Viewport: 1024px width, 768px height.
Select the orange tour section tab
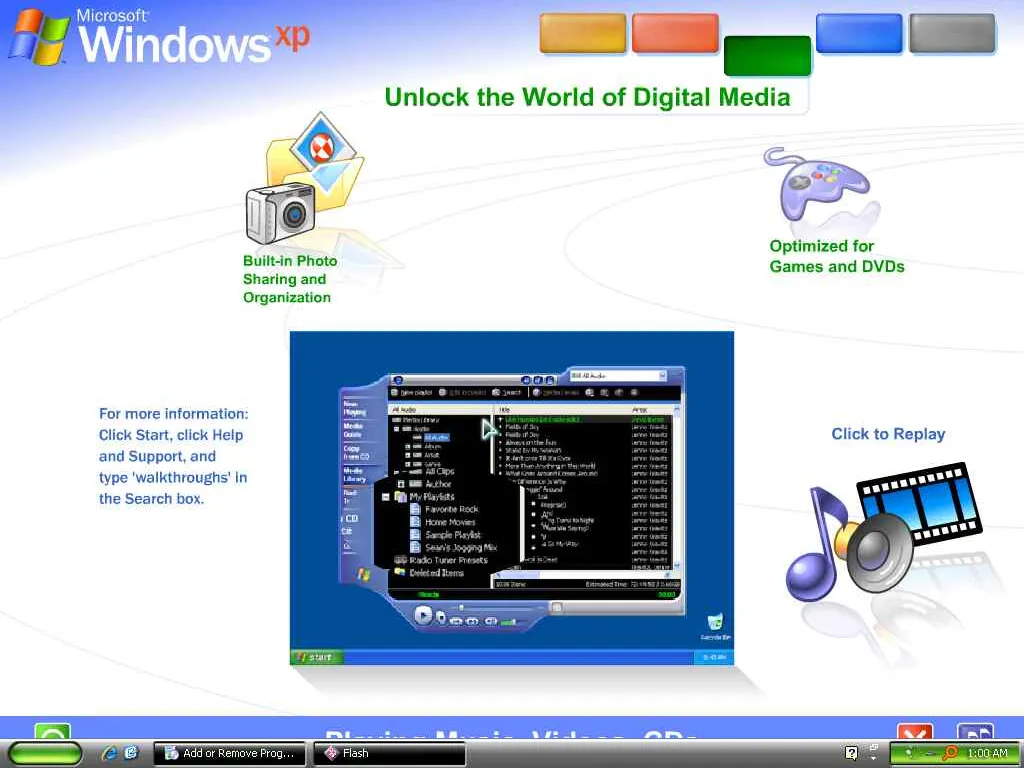point(583,33)
